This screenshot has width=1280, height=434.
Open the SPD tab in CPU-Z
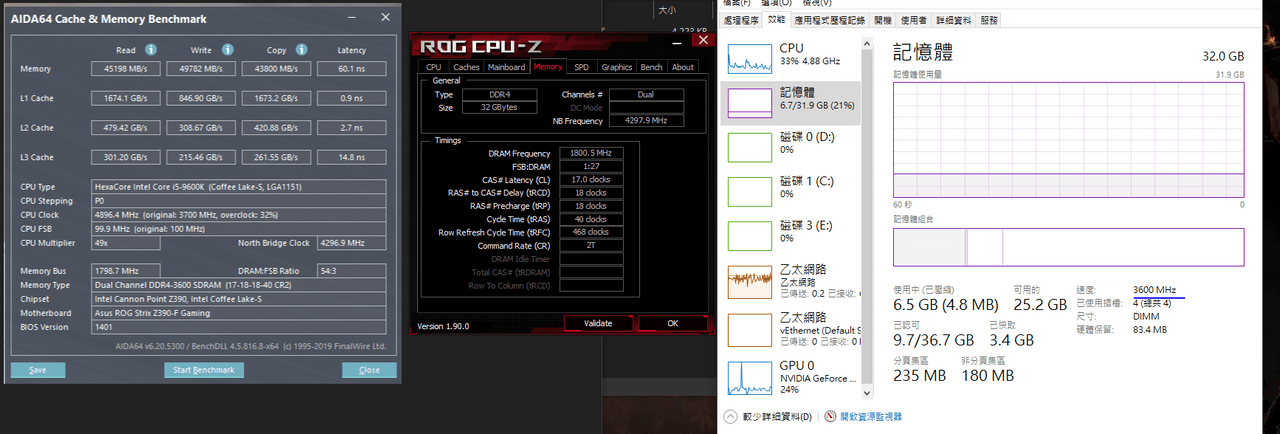[x=582, y=67]
